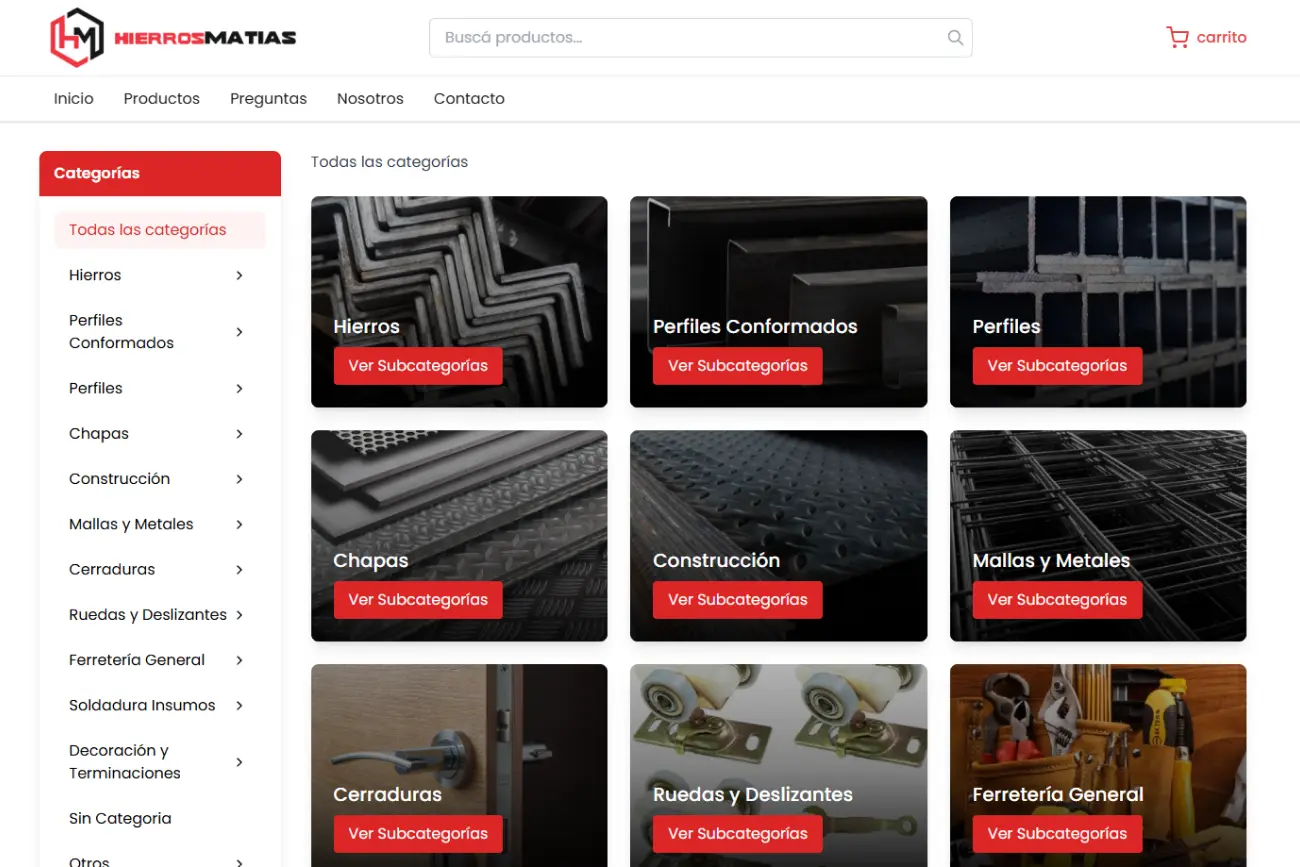Click the Todas las categorías breadcrumb text
The image size is (1300, 867).
[389, 161]
